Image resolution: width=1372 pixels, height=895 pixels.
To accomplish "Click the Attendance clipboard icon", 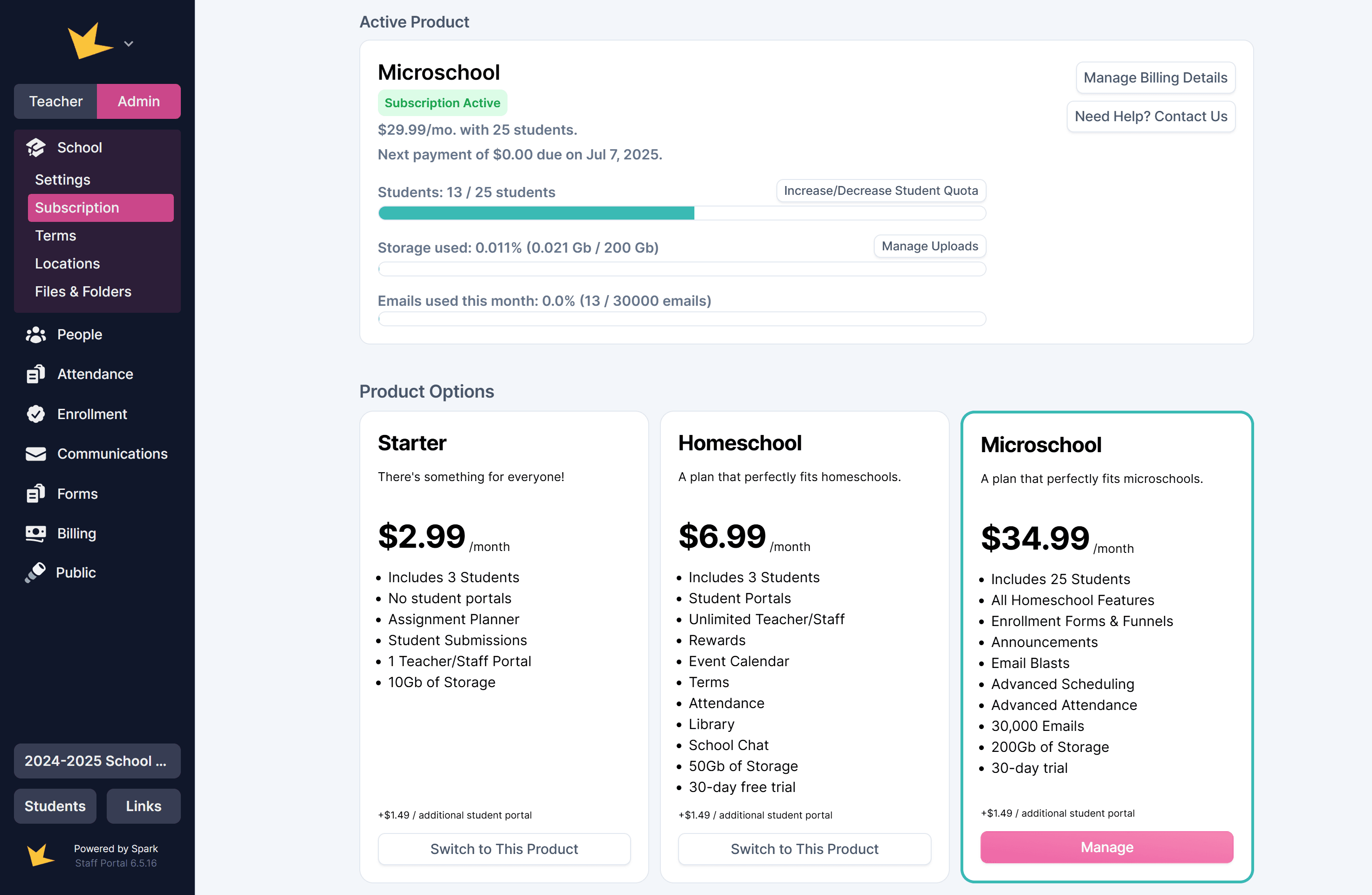I will click(36, 374).
